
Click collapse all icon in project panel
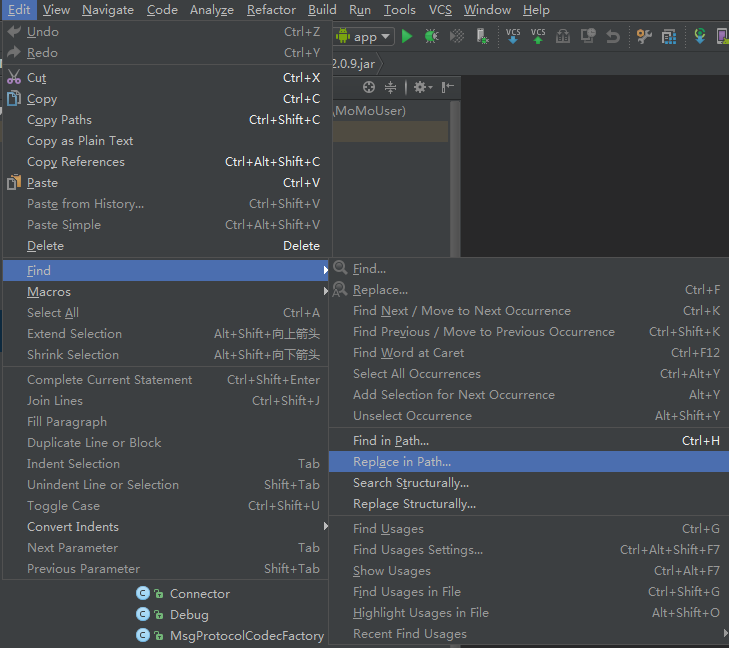click(x=391, y=87)
